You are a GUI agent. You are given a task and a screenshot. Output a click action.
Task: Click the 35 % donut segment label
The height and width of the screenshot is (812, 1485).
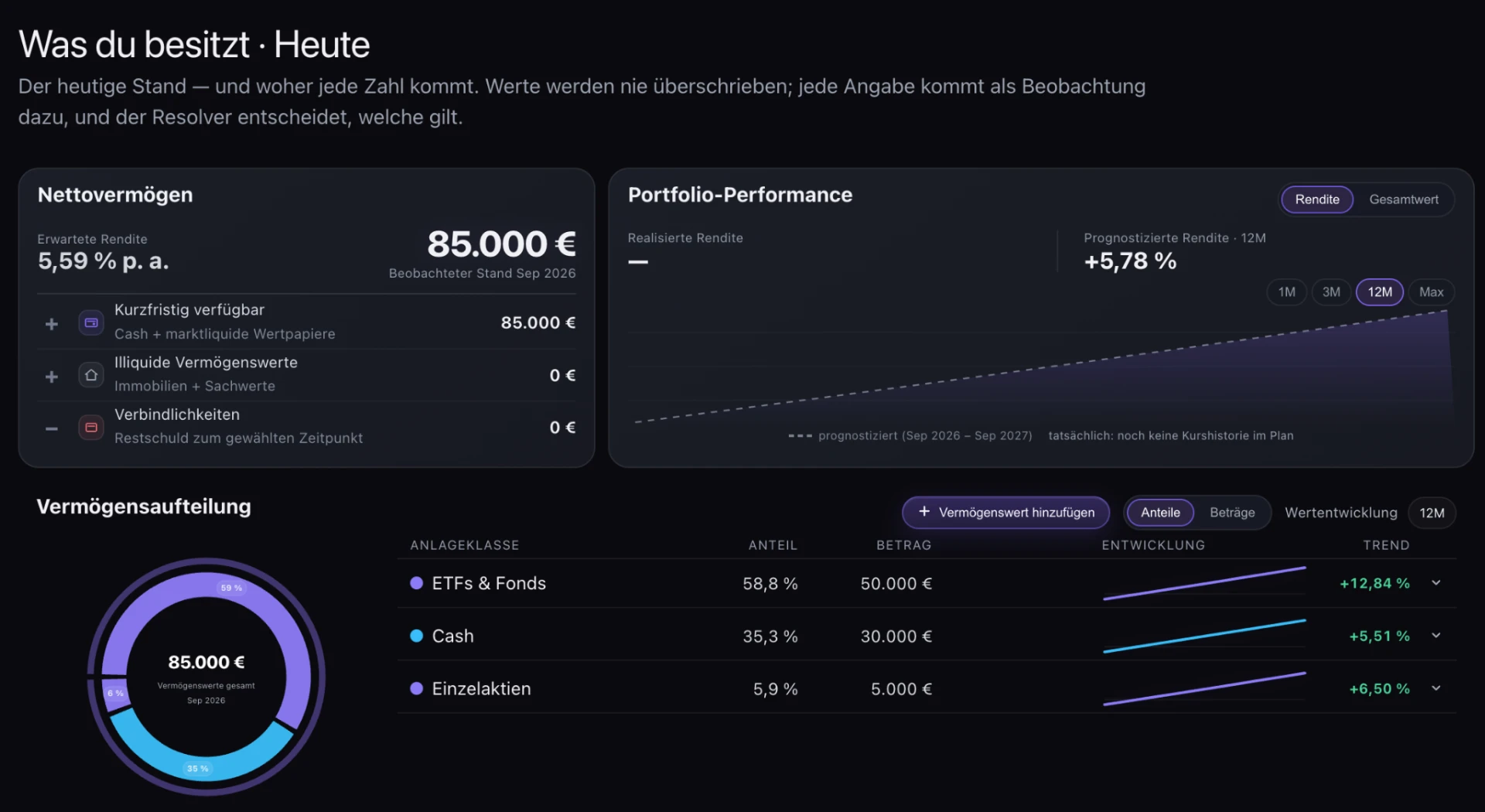[x=198, y=769]
